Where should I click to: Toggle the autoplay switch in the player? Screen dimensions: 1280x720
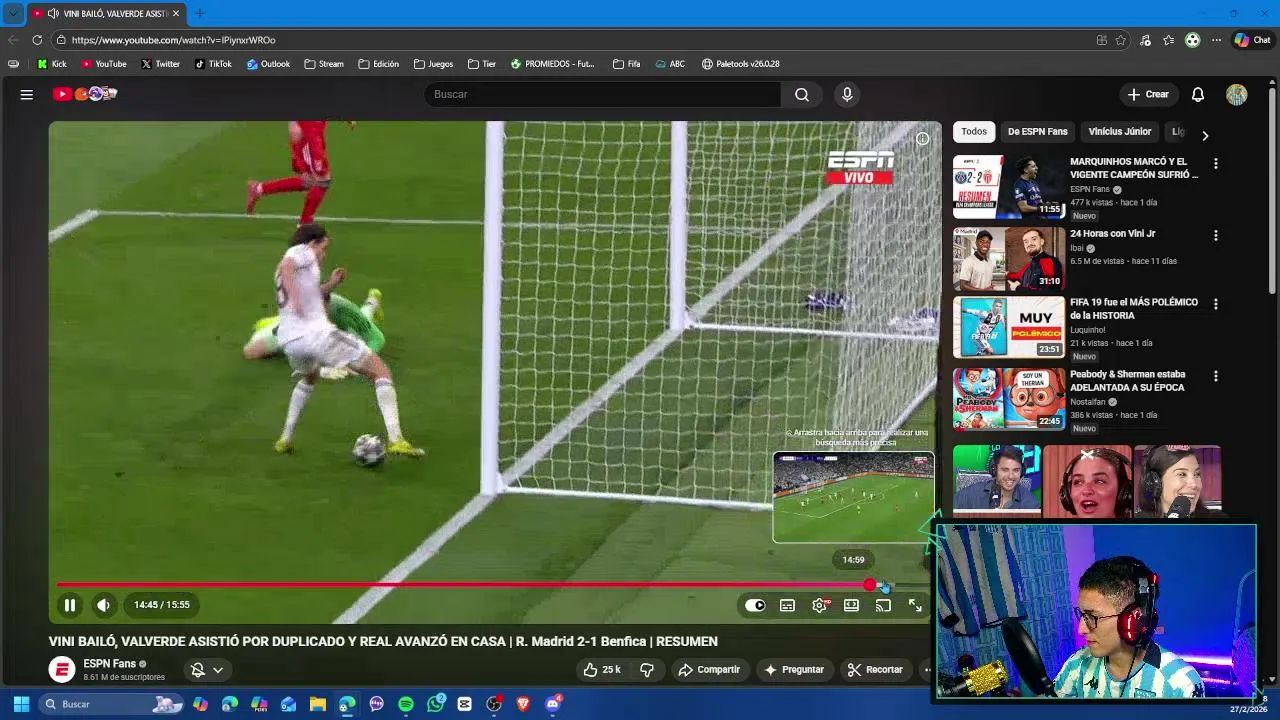(755, 605)
